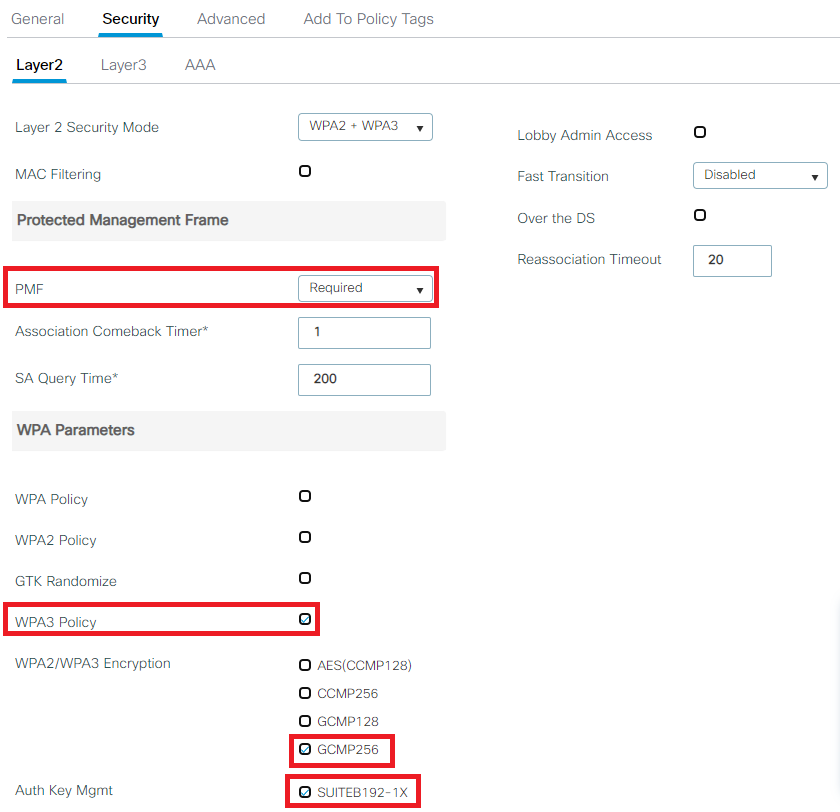Enable the Over the DS checkbox
Screen dimensions: 840x812
point(700,215)
